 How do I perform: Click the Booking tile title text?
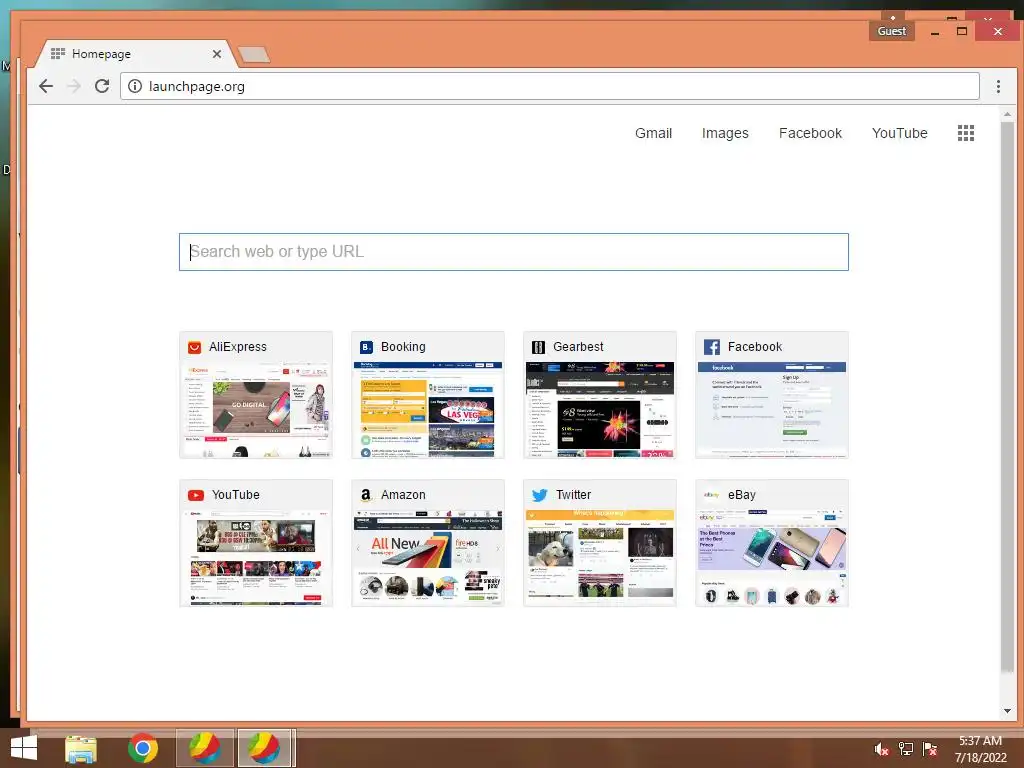[403, 347]
